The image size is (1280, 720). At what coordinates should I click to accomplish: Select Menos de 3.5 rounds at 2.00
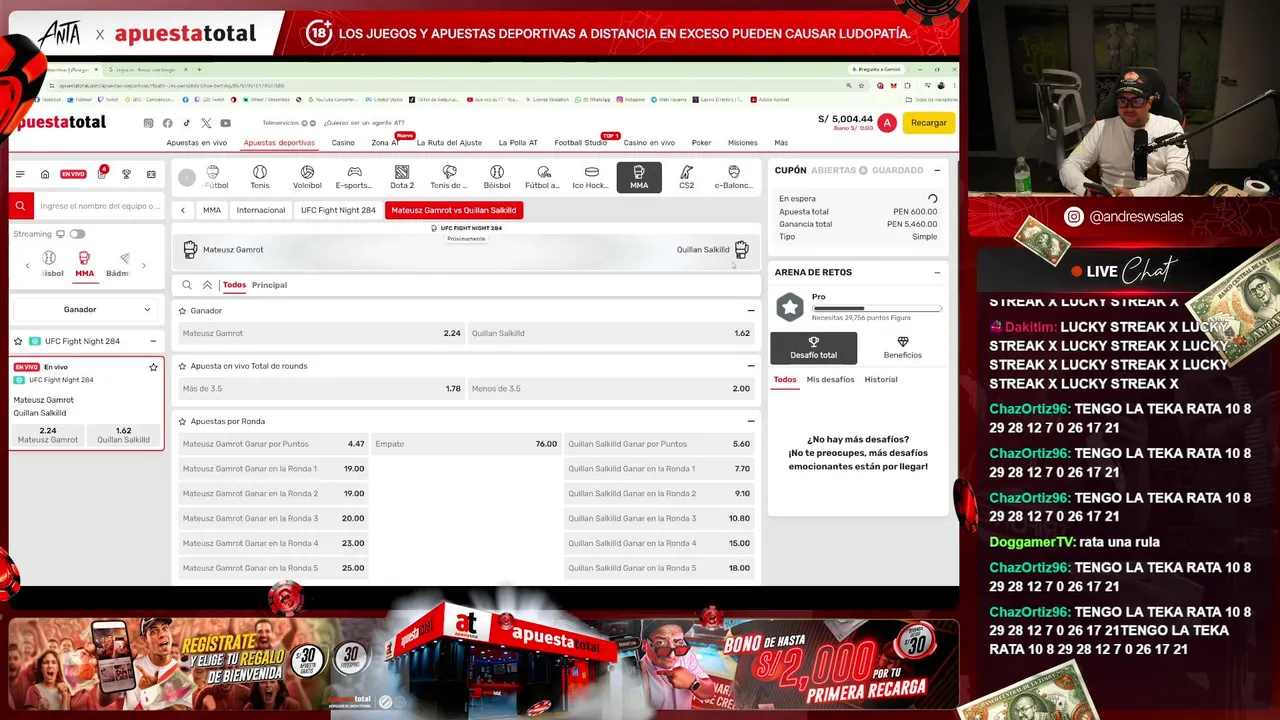pyautogui.click(x=611, y=389)
